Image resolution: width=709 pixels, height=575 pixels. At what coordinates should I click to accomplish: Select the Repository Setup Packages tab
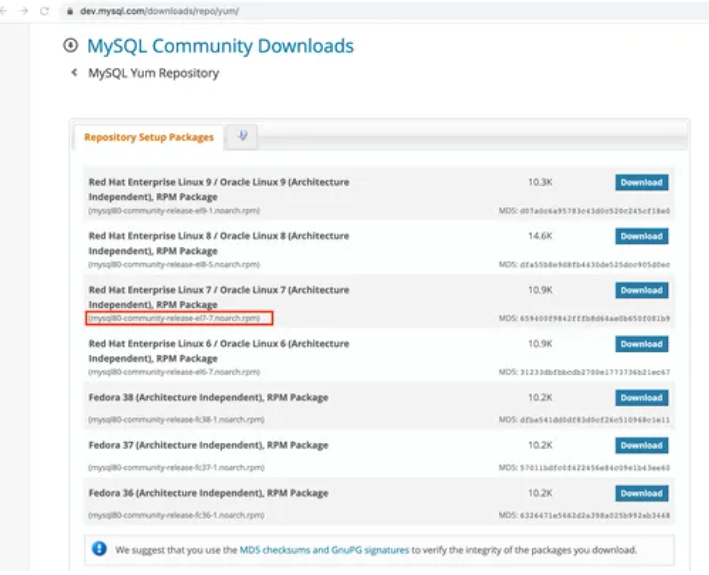click(x=149, y=137)
